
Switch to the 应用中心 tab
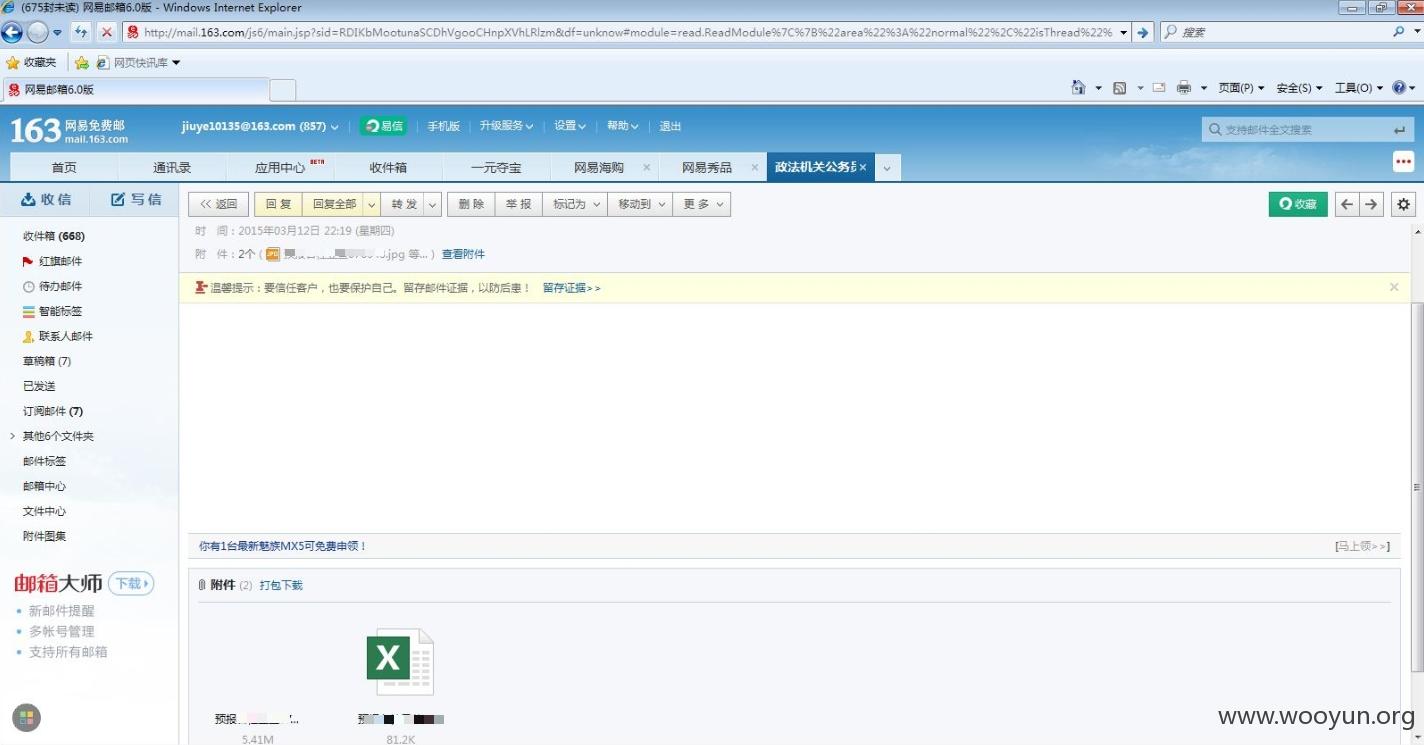pyautogui.click(x=280, y=167)
